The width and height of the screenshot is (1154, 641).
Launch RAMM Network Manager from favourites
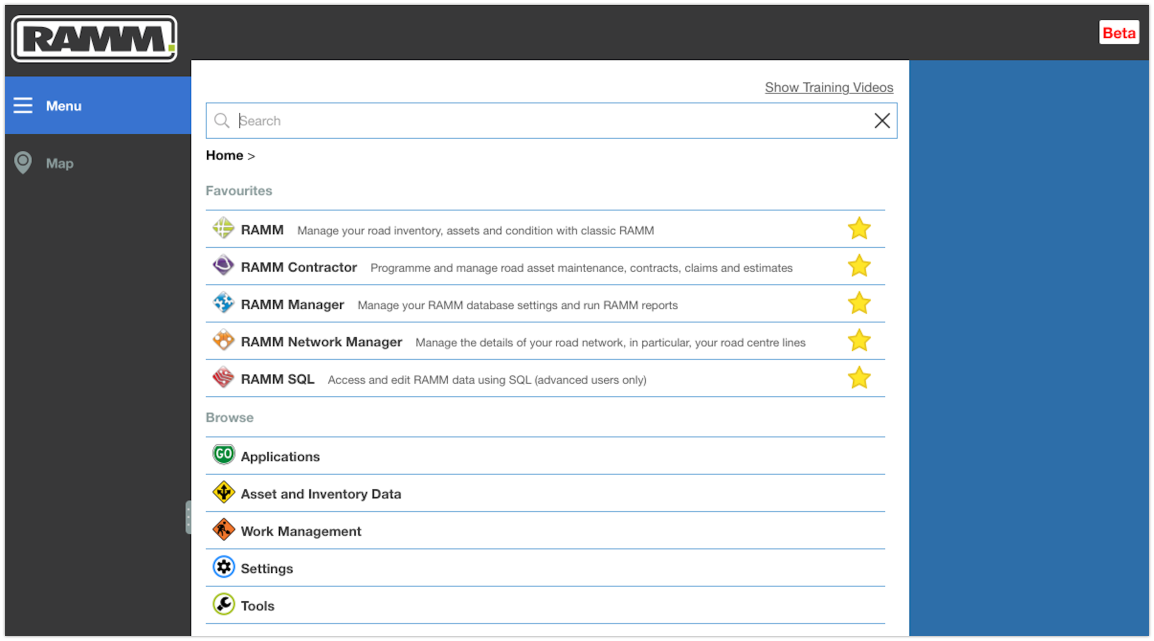coord(545,341)
